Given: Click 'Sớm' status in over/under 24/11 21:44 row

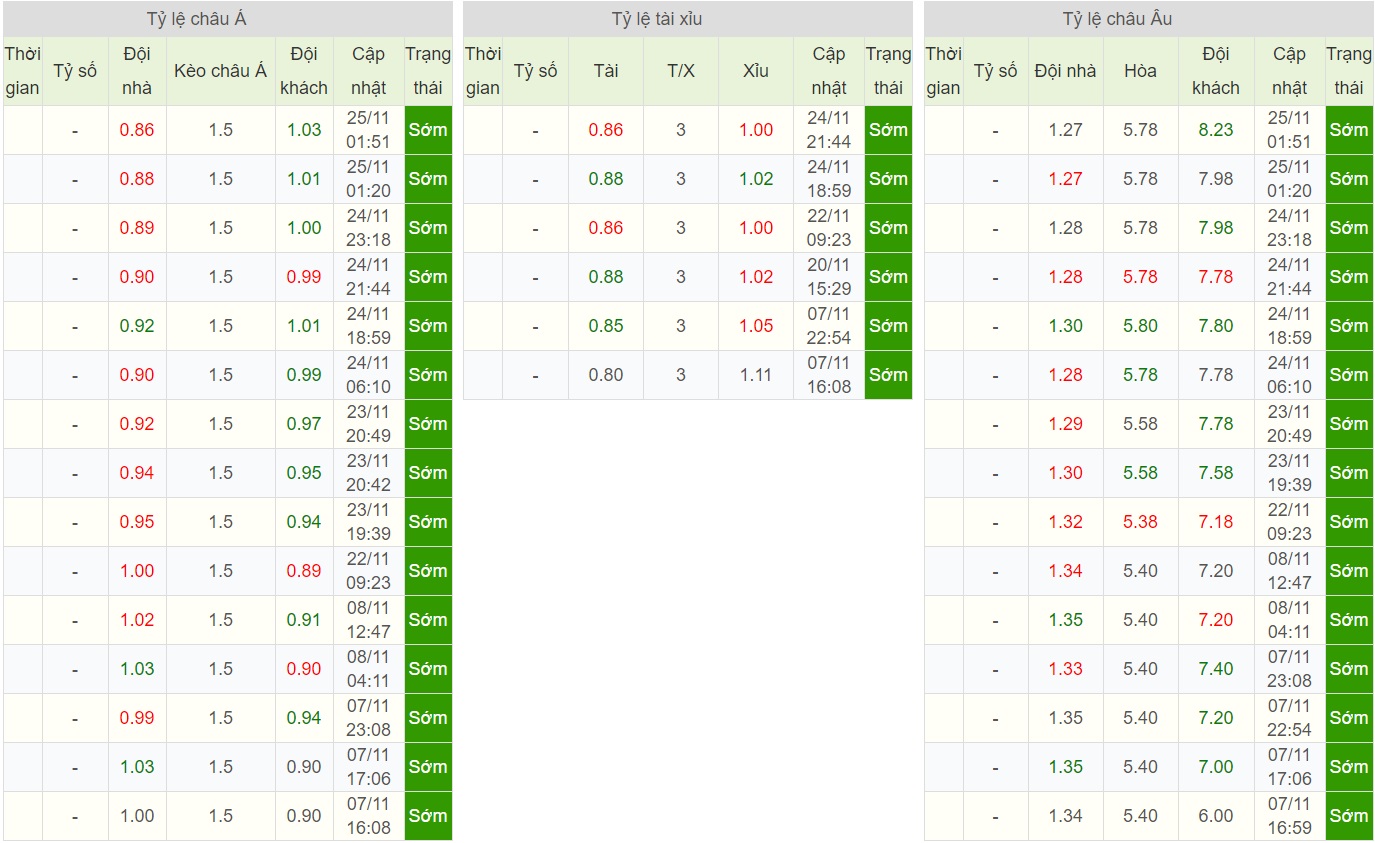Looking at the screenshot, I should [x=888, y=130].
